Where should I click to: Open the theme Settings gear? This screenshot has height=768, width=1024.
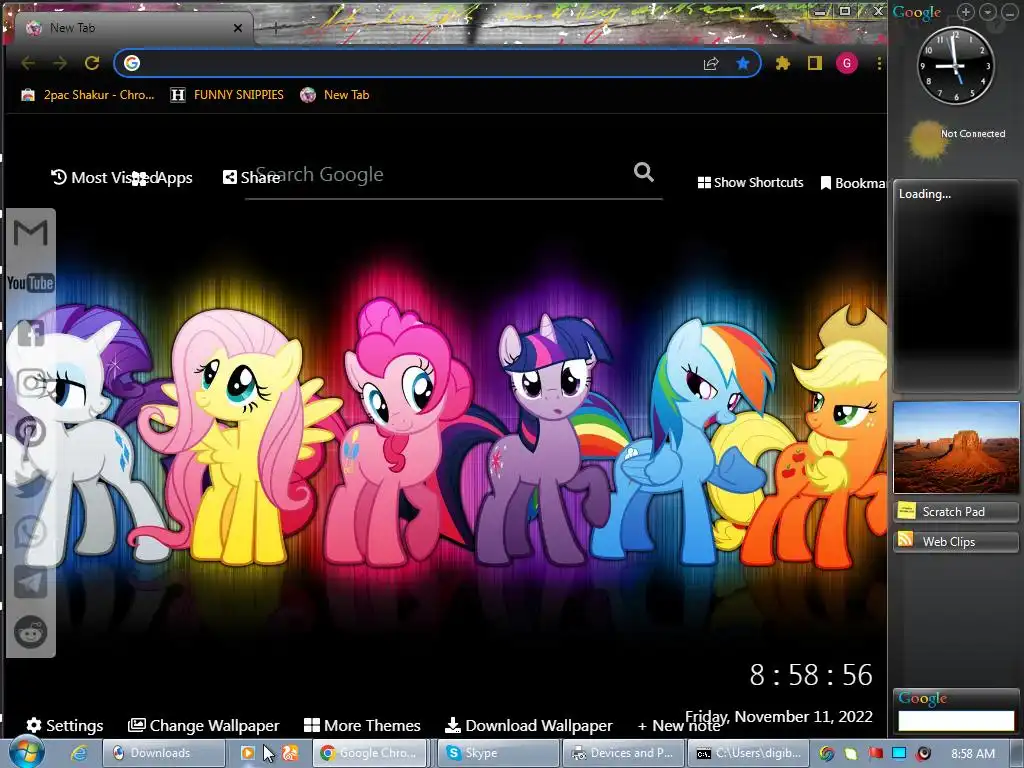pos(65,726)
